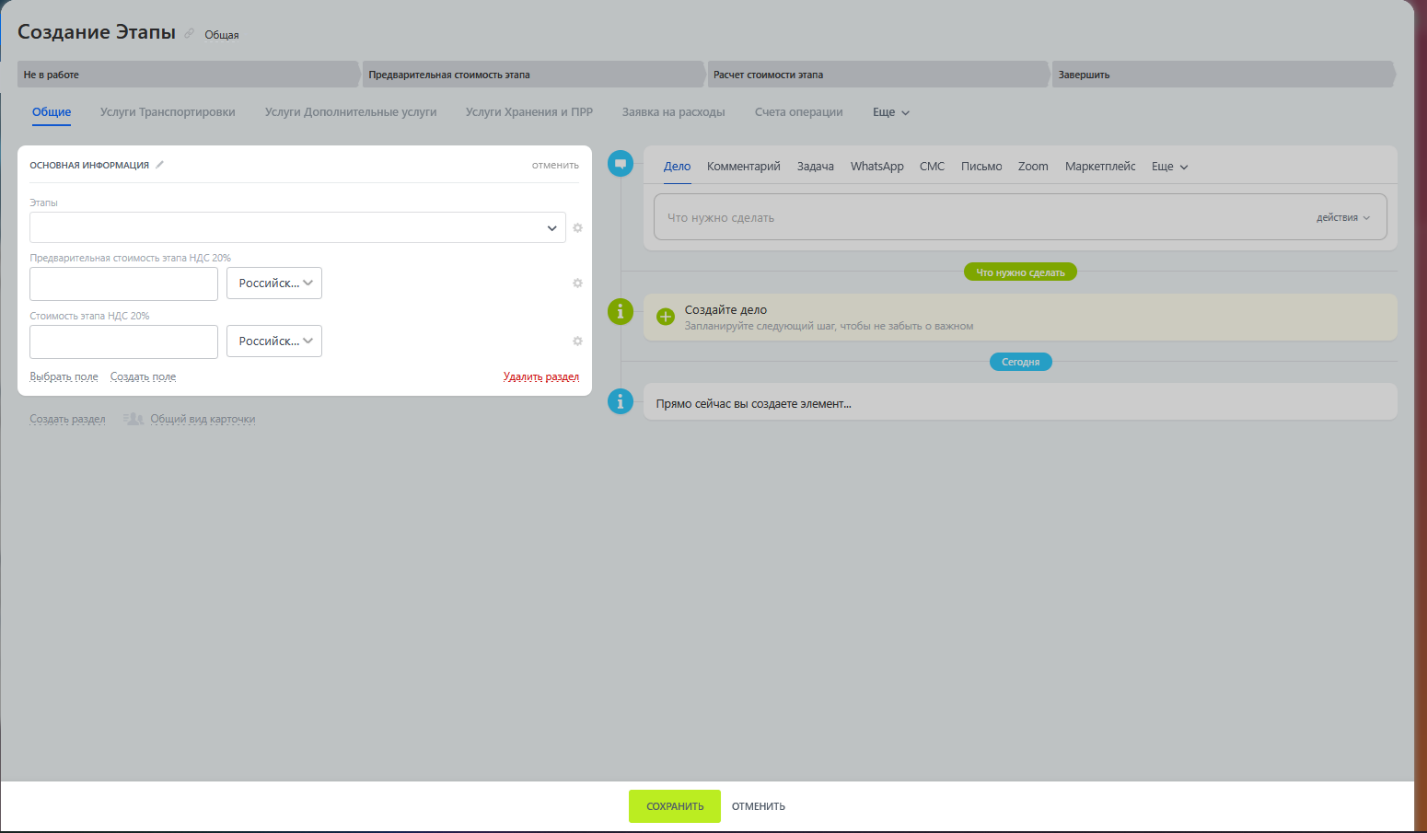Open Услуги Дополнительные услуги tab

351,112
